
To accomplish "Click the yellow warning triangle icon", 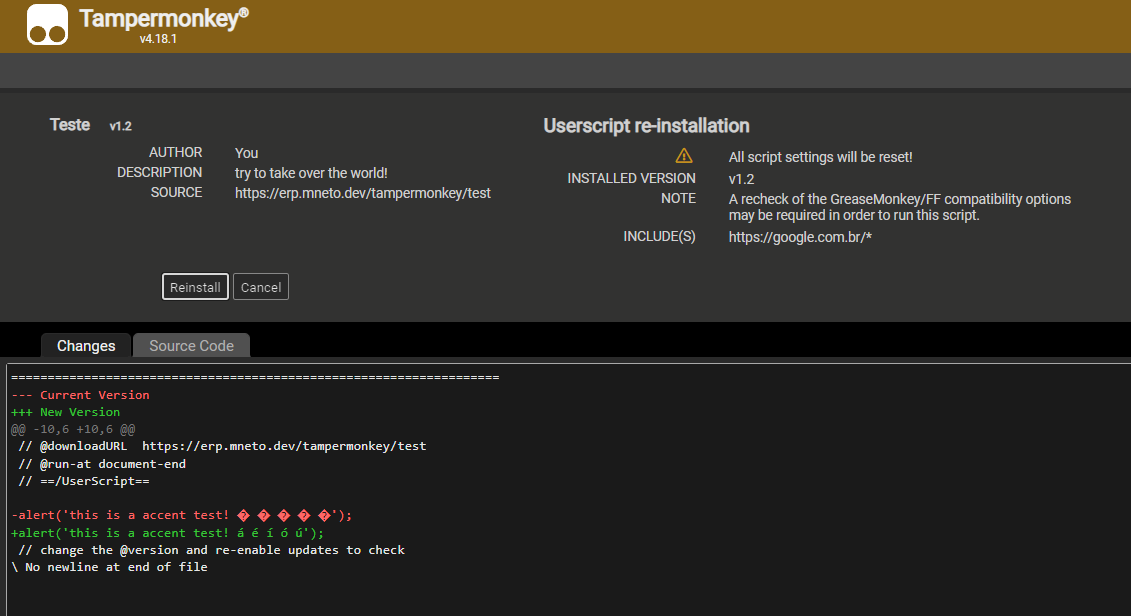I will pyautogui.click(x=684, y=155).
